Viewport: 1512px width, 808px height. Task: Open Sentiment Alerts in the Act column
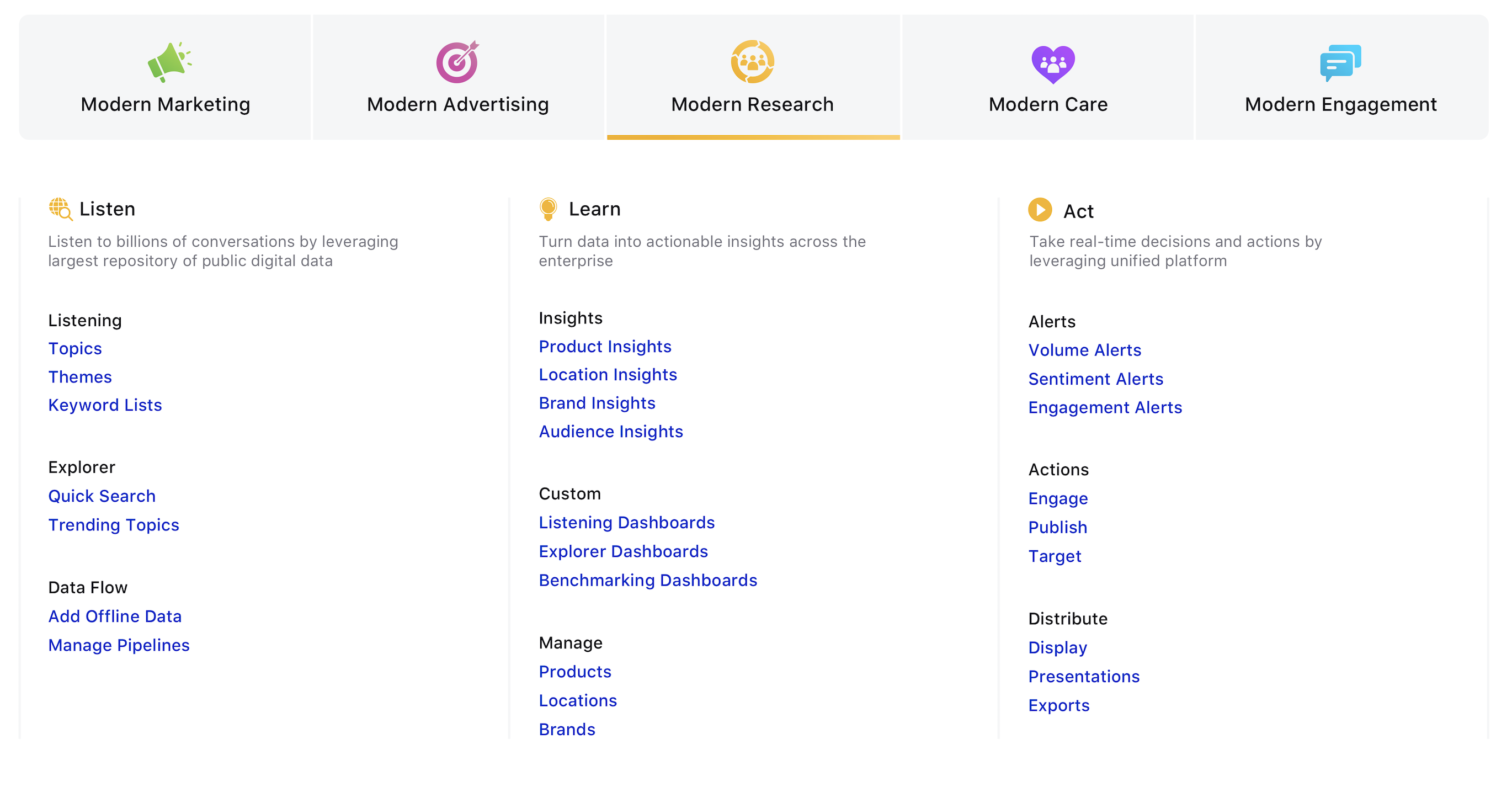point(1096,379)
